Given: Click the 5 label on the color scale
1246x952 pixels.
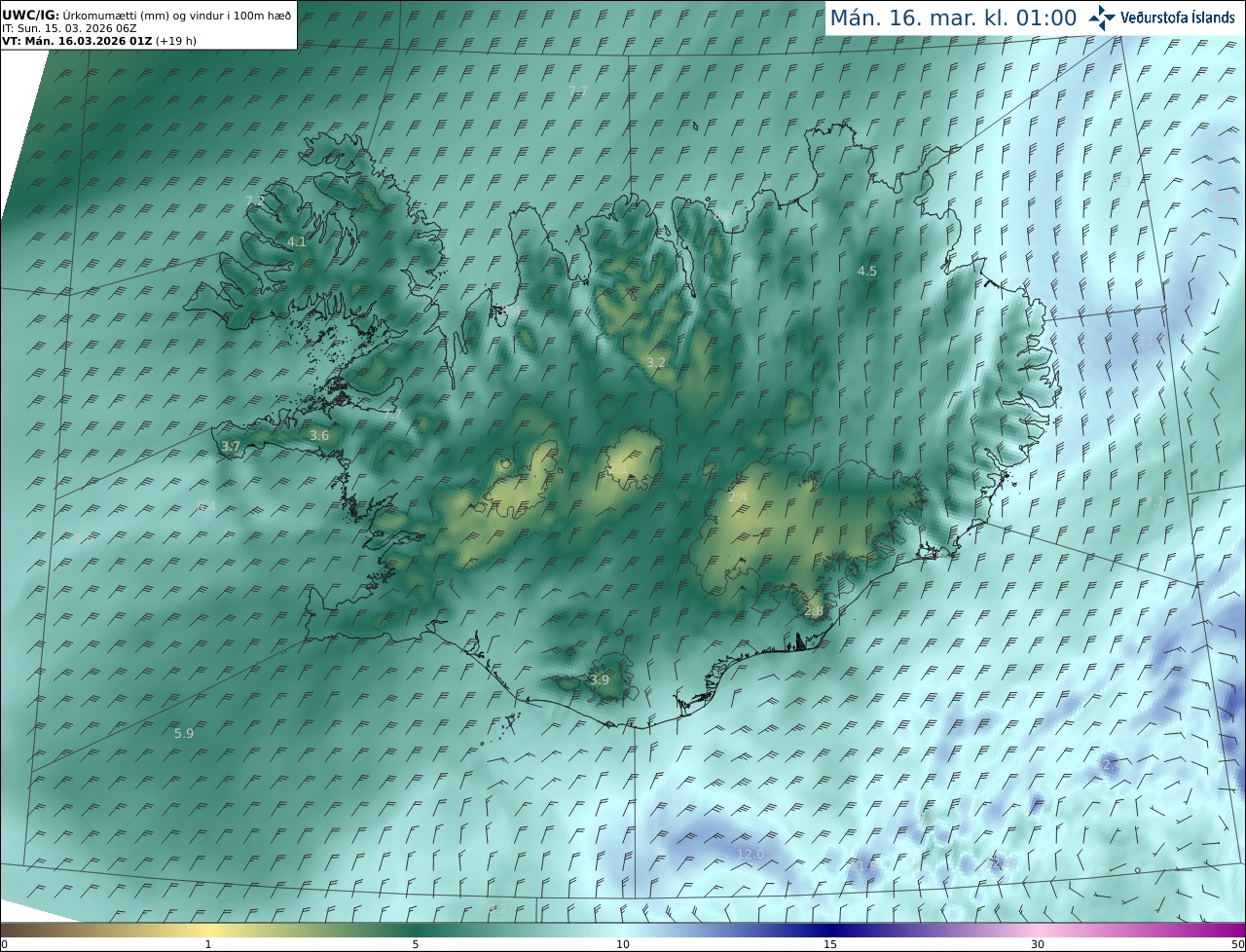Looking at the screenshot, I should pyautogui.click(x=416, y=944).
